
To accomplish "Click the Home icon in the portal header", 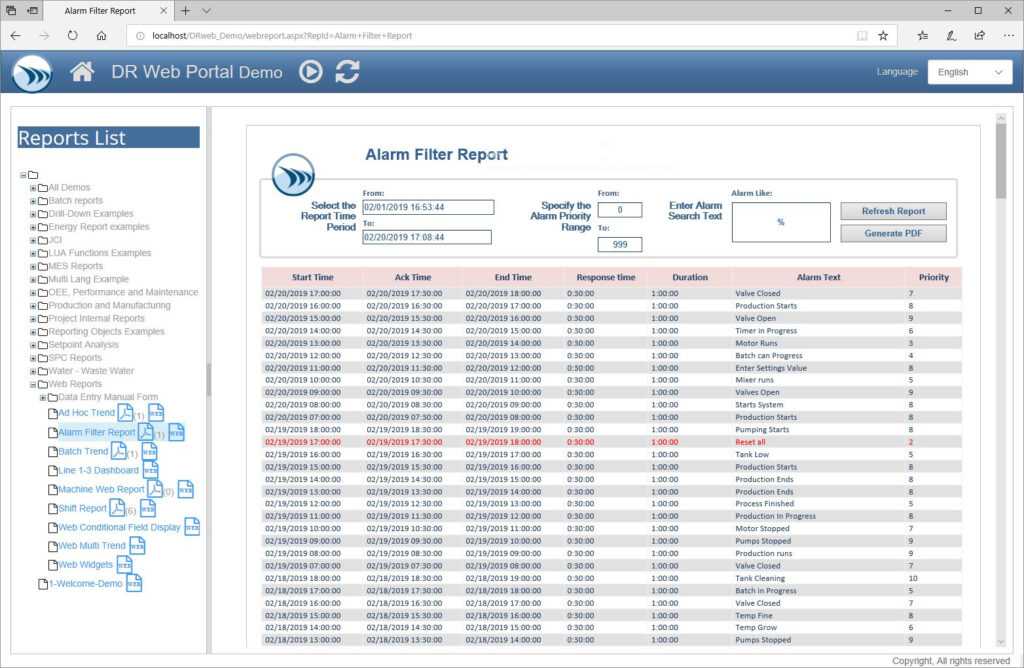I will click(x=83, y=72).
